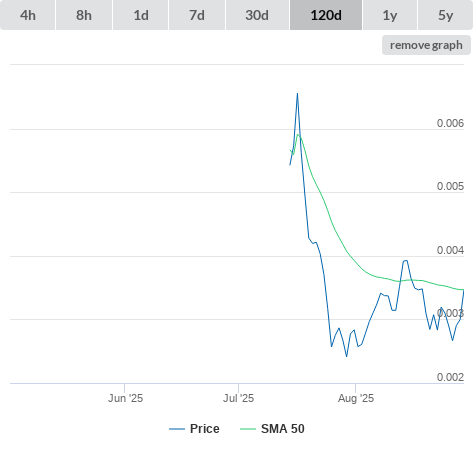Click the Jul '25 axis label
The width and height of the screenshot is (474, 455).
239,398
